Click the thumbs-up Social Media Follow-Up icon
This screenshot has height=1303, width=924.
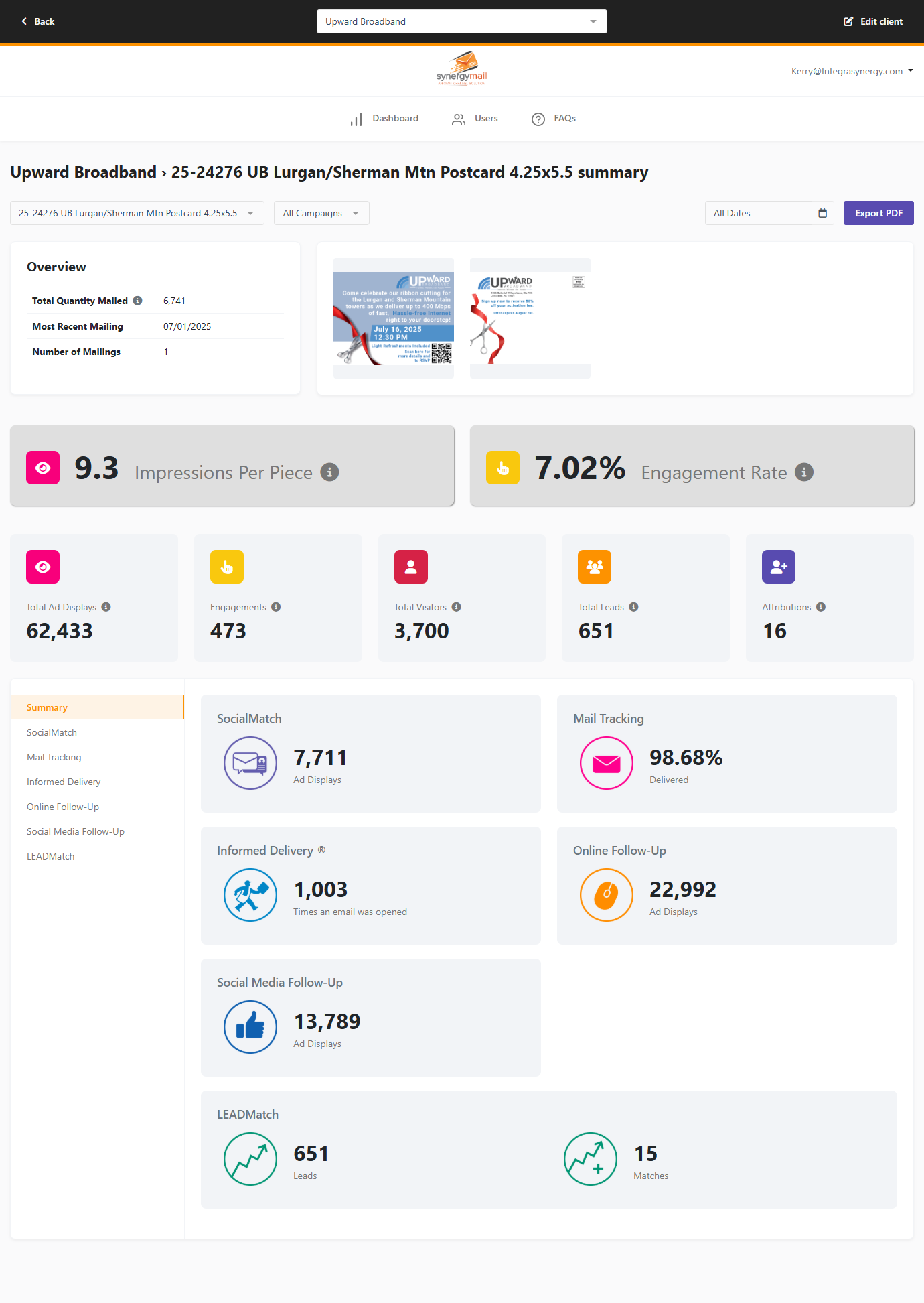[250, 1027]
